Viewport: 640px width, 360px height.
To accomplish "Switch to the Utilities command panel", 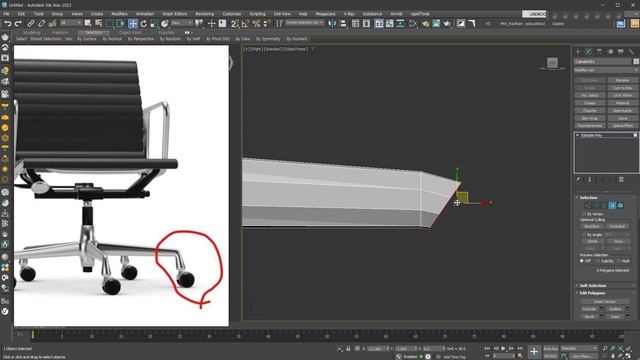I will click(631, 51).
